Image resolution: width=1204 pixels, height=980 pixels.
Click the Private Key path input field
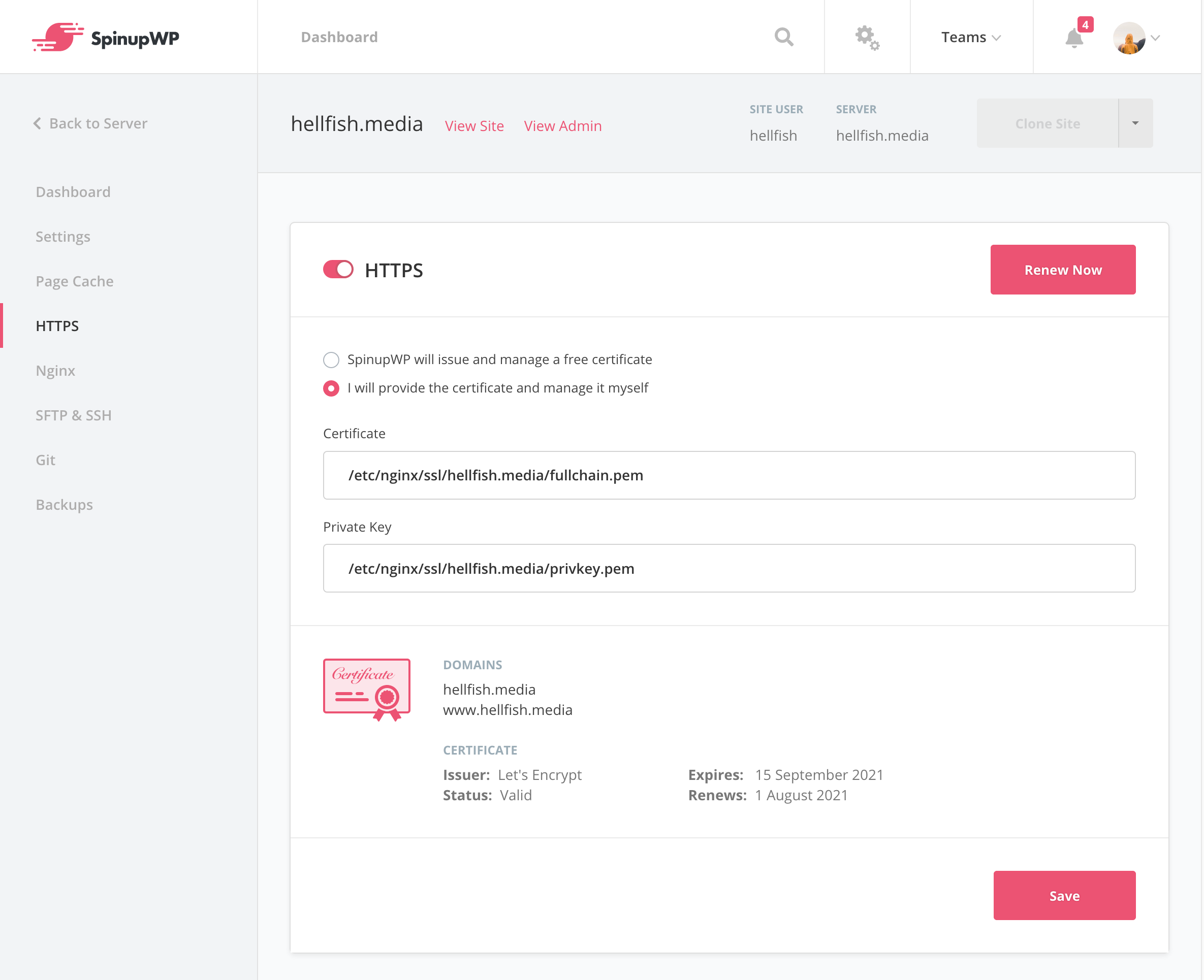[x=729, y=569]
